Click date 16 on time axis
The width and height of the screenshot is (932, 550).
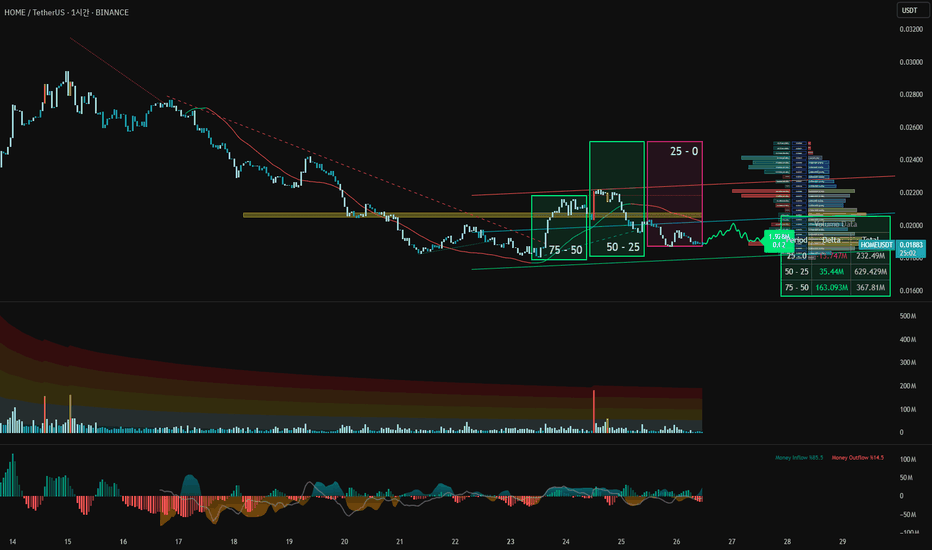[x=123, y=542]
